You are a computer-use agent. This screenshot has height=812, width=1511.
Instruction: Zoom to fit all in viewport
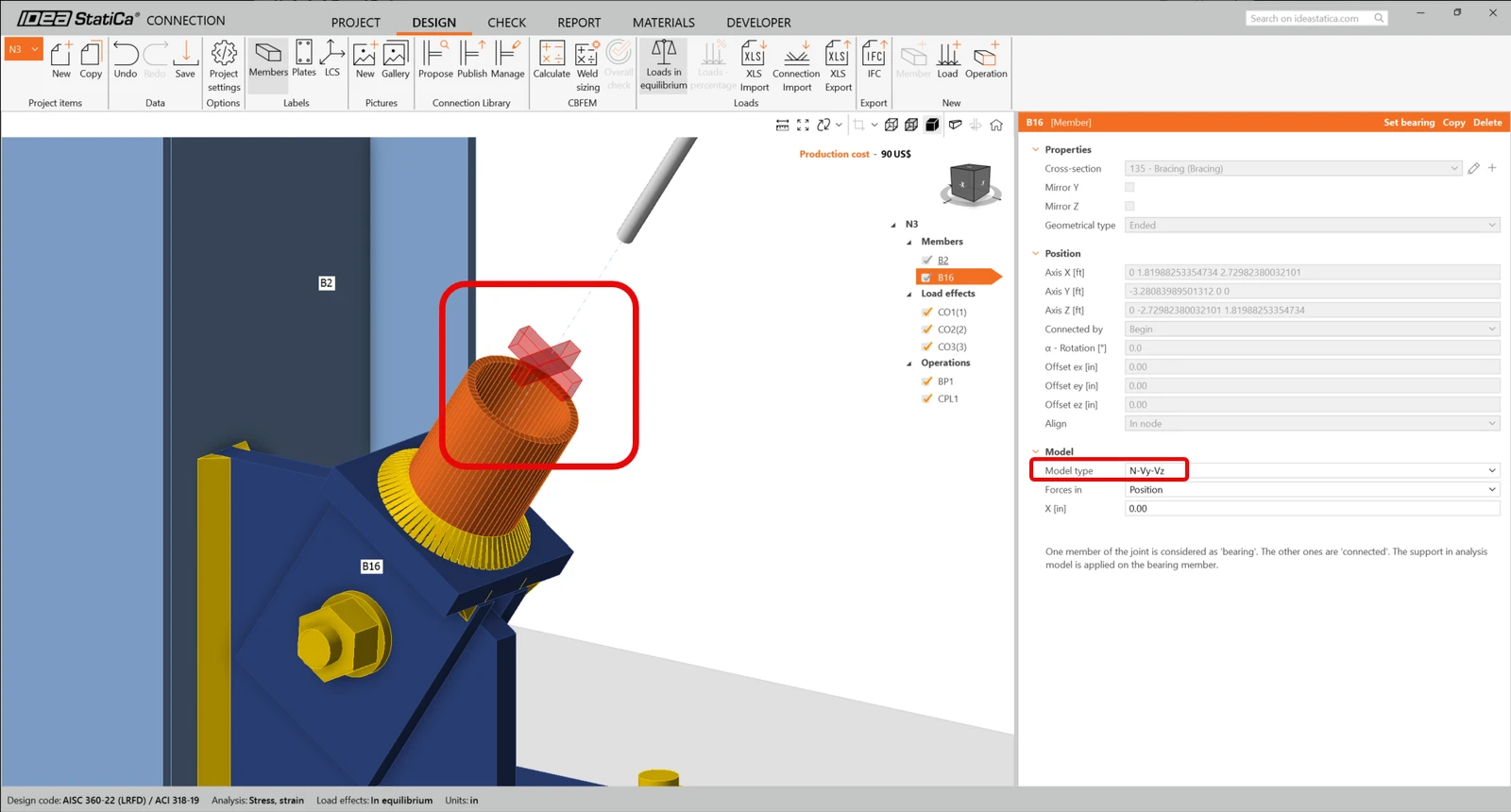coord(803,125)
